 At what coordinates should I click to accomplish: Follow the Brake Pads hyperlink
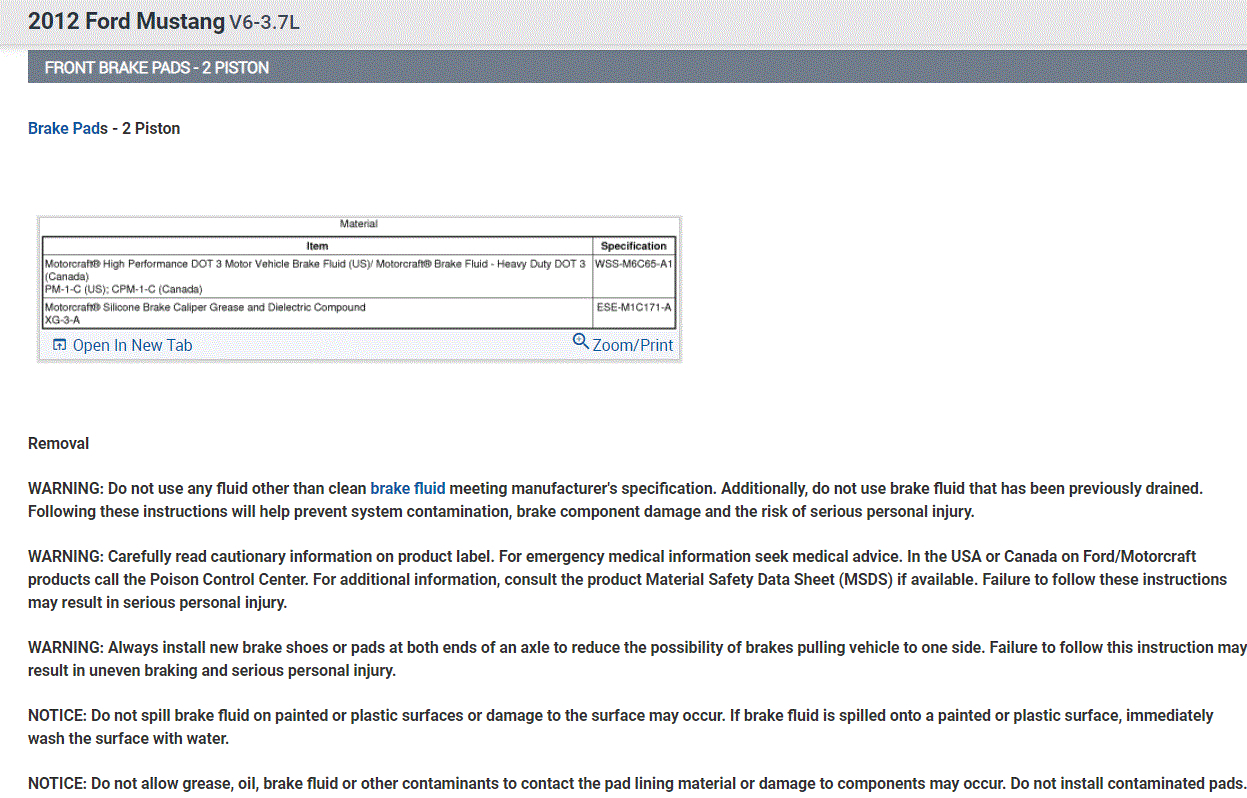point(68,129)
